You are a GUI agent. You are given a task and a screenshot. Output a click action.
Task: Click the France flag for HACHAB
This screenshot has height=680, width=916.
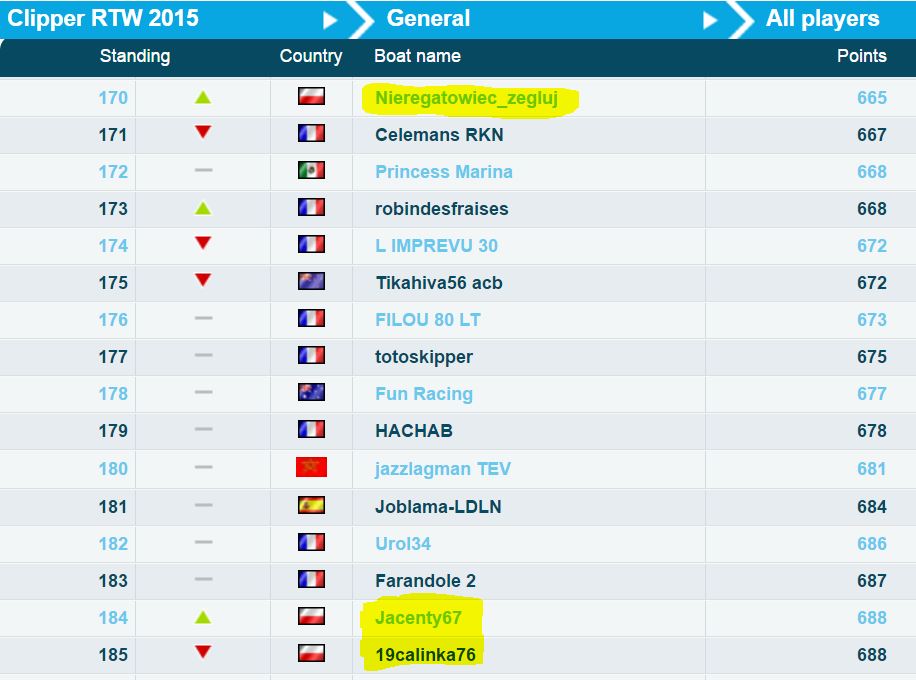(311, 429)
